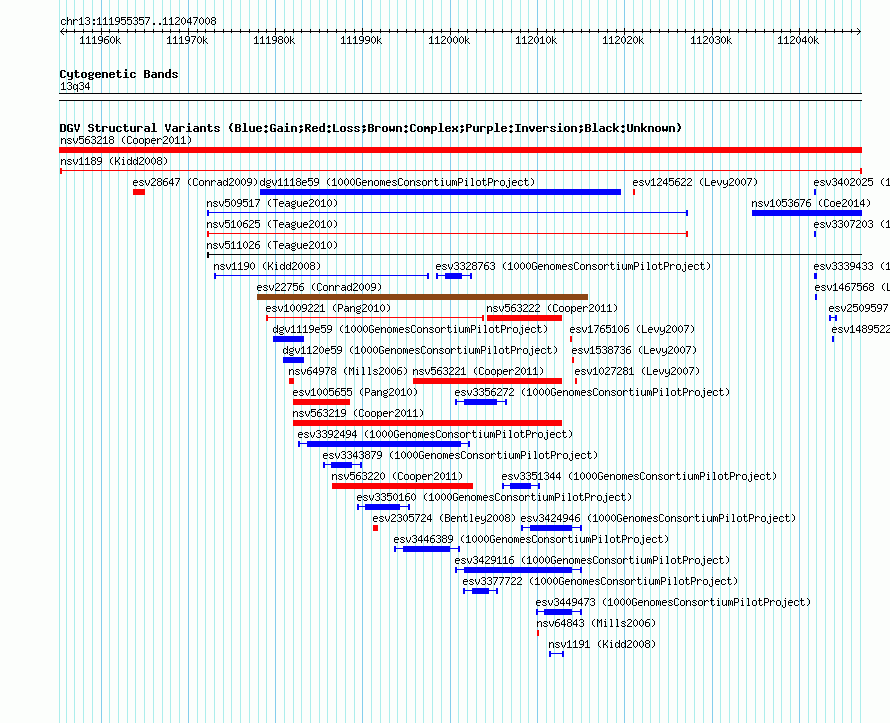Select the nsv563221 (Cooper2011) red loss bar
The width and height of the screenshot is (890, 723).
[x=488, y=381]
